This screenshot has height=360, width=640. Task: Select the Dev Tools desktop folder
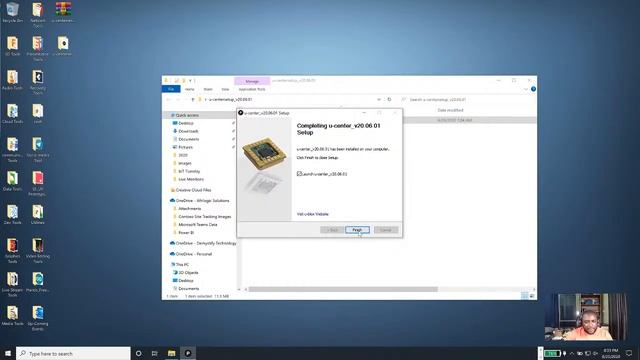coord(13,215)
